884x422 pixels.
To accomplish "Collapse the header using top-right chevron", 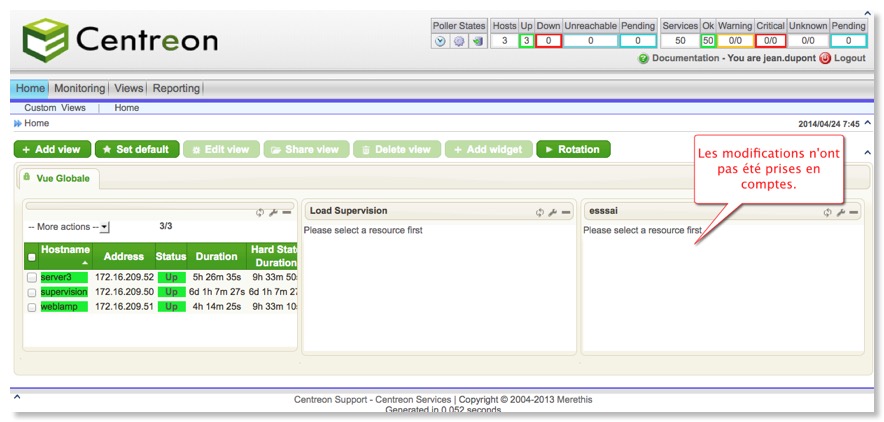I will (x=867, y=87).
